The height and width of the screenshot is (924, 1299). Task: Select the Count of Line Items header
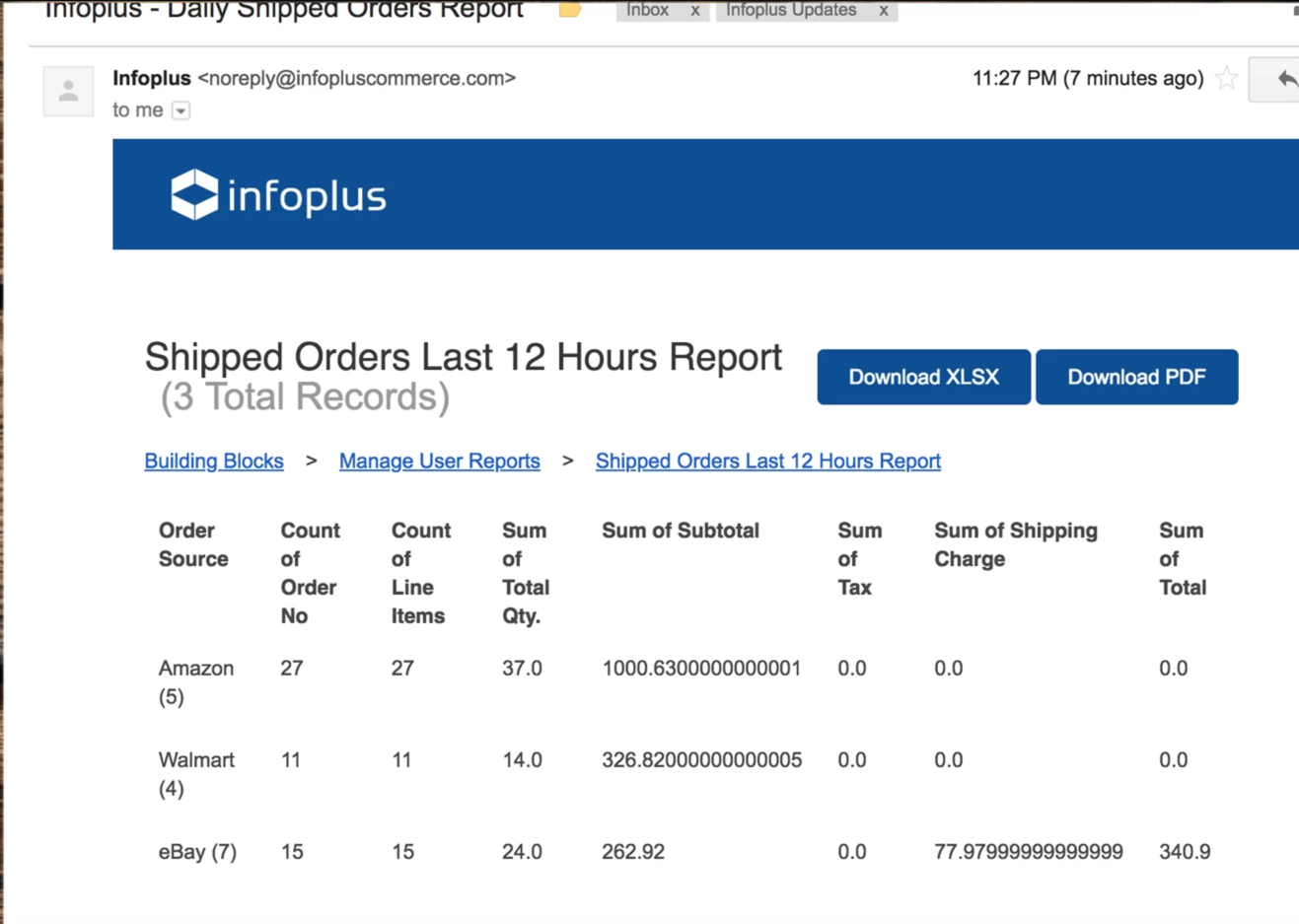[420, 573]
